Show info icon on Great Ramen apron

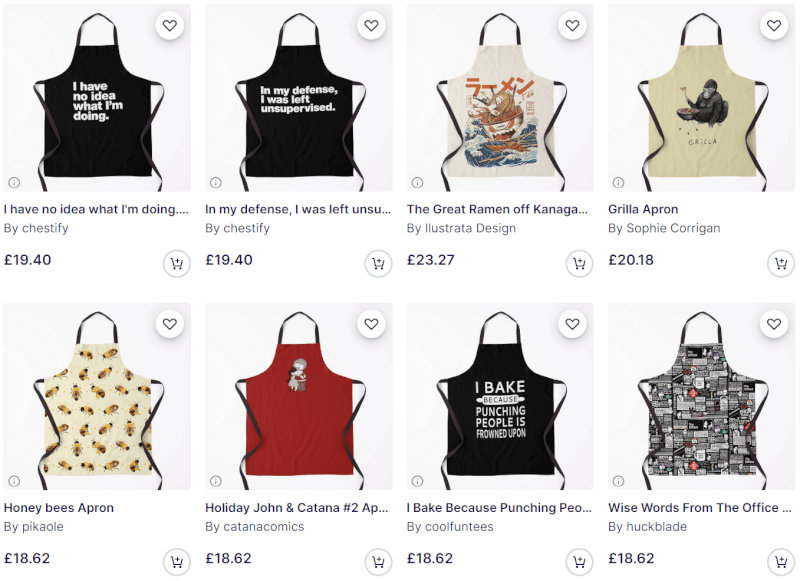pos(417,182)
